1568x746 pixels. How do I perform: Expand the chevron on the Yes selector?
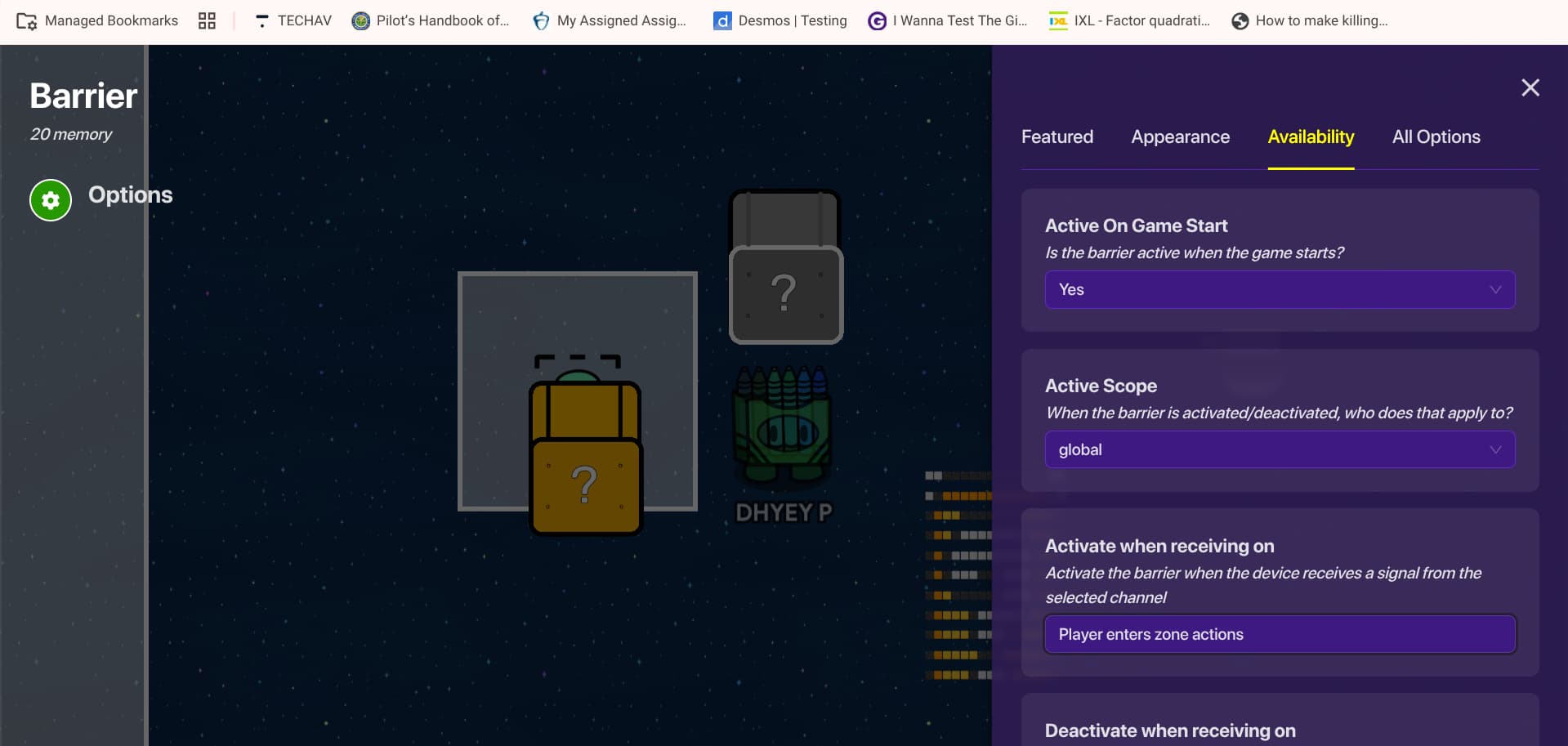click(x=1496, y=289)
